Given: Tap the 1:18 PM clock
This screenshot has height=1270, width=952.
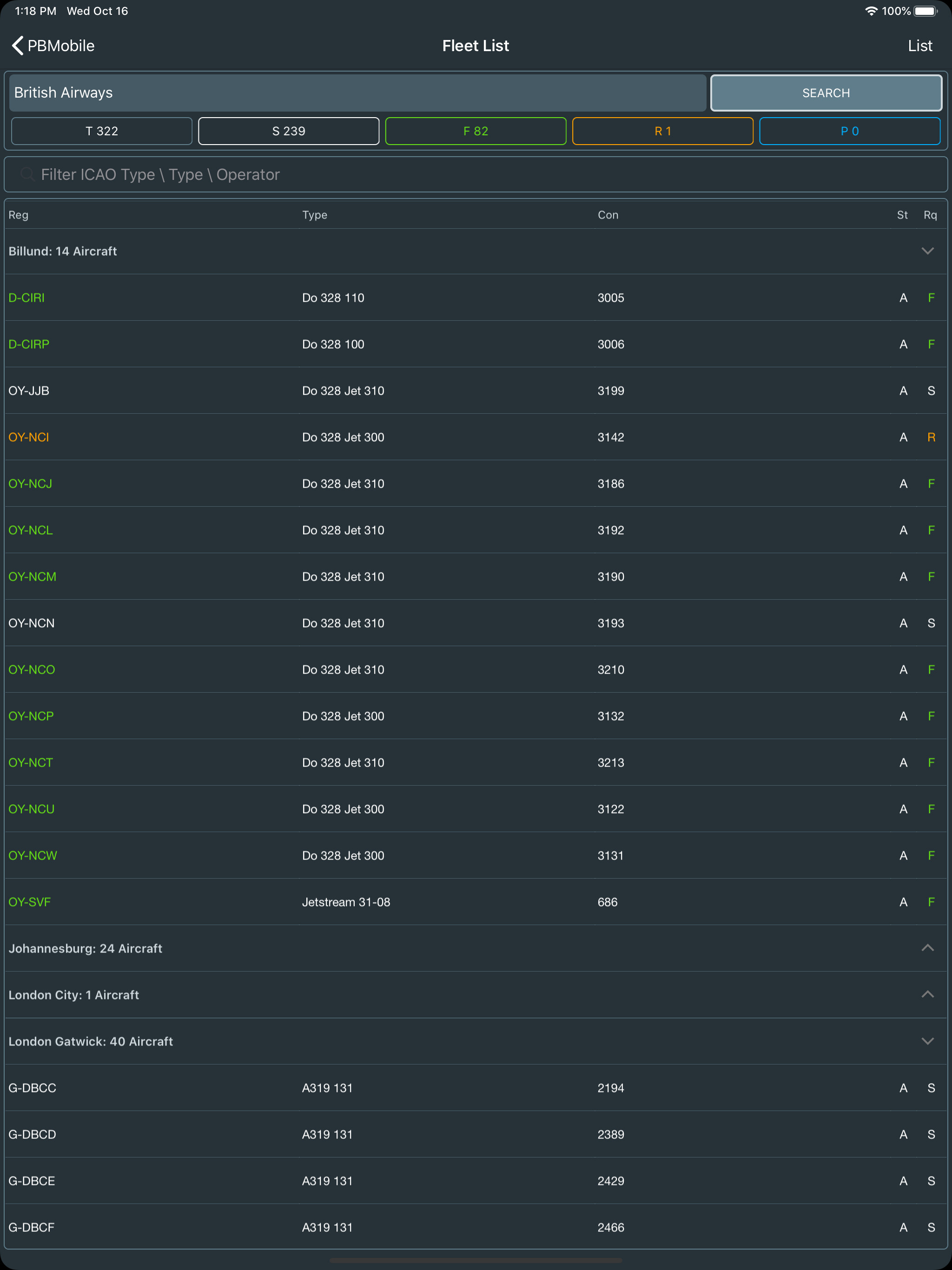Looking at the screenshot, I should point(36,11).
